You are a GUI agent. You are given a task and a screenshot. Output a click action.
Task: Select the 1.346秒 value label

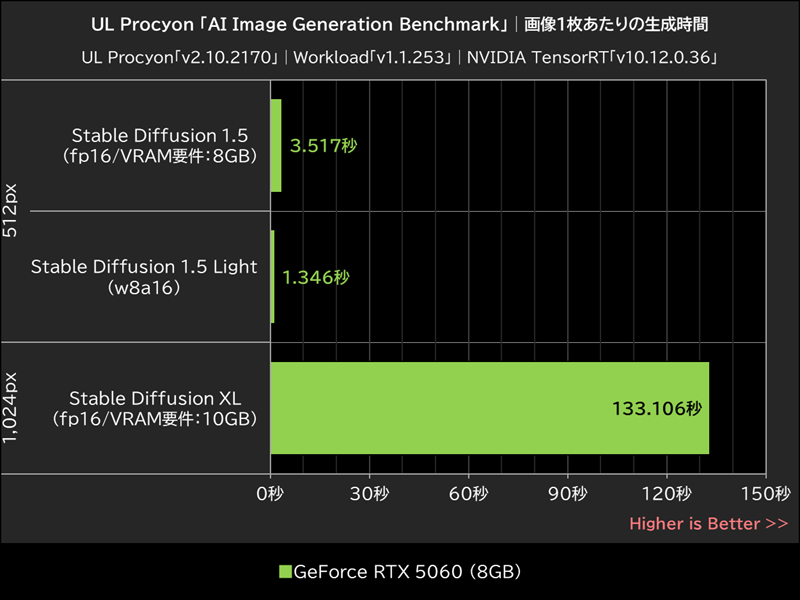pos(316,278)
